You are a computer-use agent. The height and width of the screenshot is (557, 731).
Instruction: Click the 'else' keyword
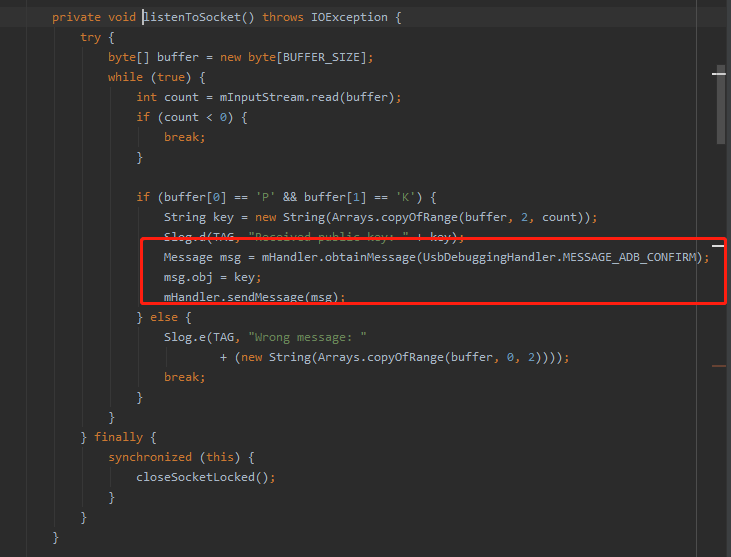click(164, 317)
